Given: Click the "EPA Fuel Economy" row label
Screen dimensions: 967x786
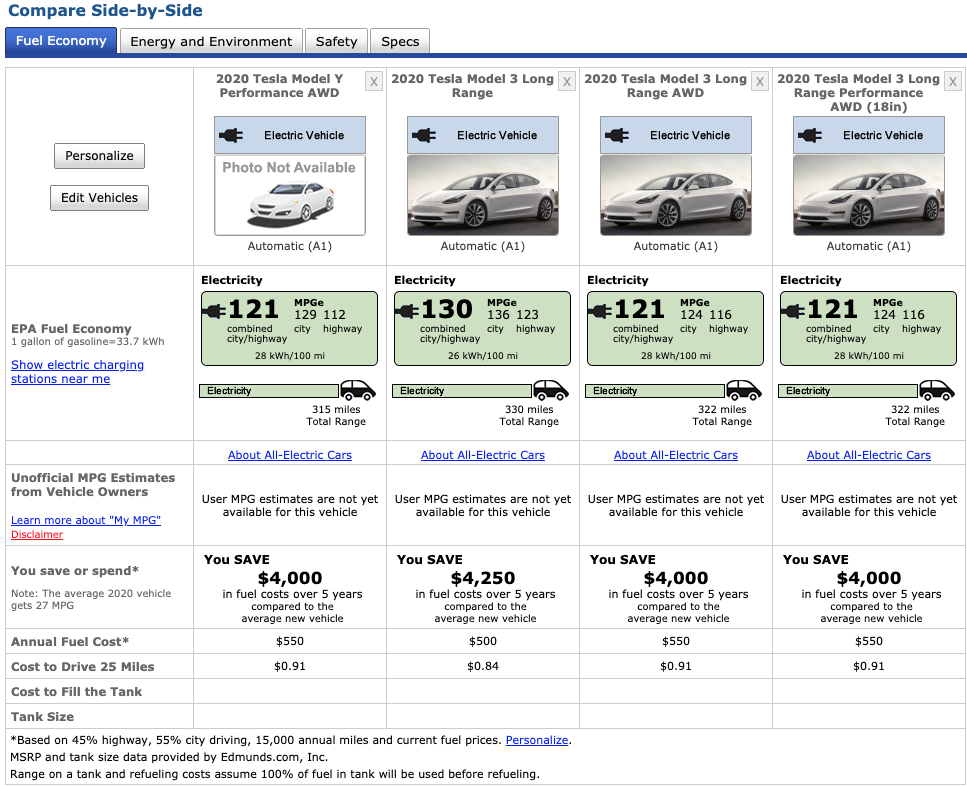Looking at the screenshot, I should [72, 329].
